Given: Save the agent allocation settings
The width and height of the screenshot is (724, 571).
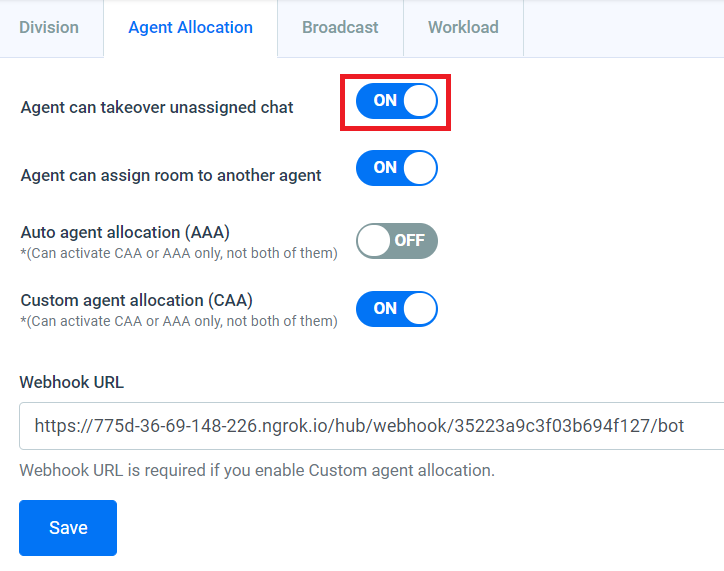Looking at the screenshot, I should click(68, 528).
